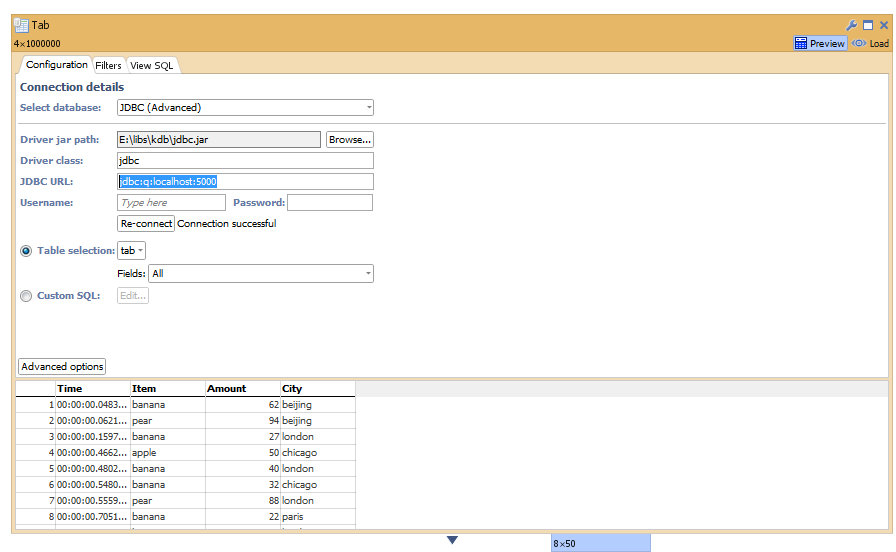
Task: Select the Table selection radio button
Action: (26, 251)
